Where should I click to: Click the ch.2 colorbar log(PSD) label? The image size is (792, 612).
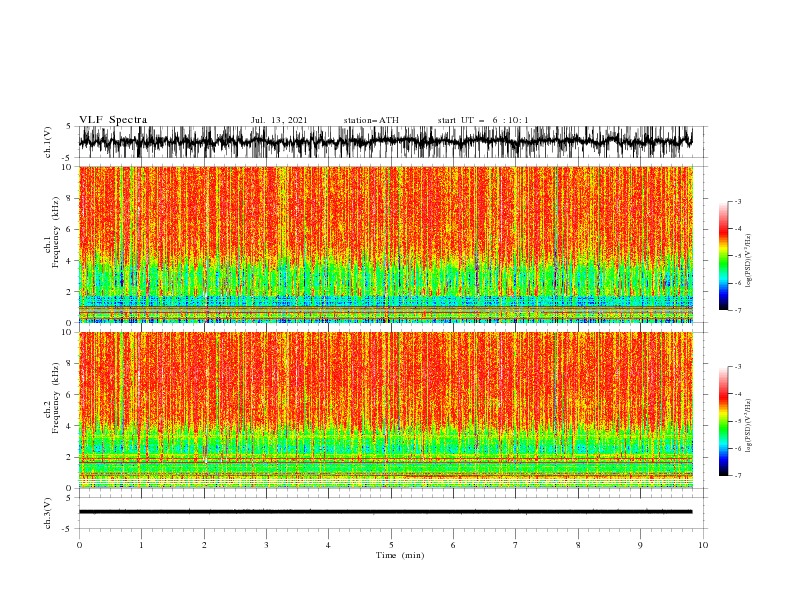pos(749,426)
